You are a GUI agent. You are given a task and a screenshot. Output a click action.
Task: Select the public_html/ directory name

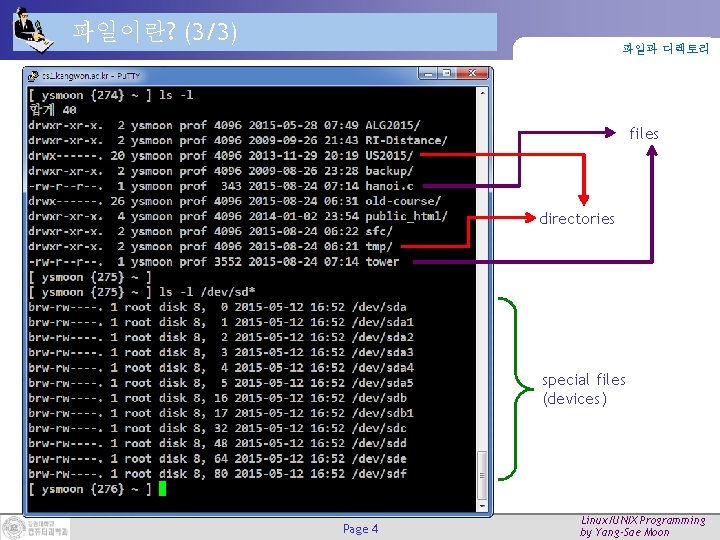click(x=406, y=216)
